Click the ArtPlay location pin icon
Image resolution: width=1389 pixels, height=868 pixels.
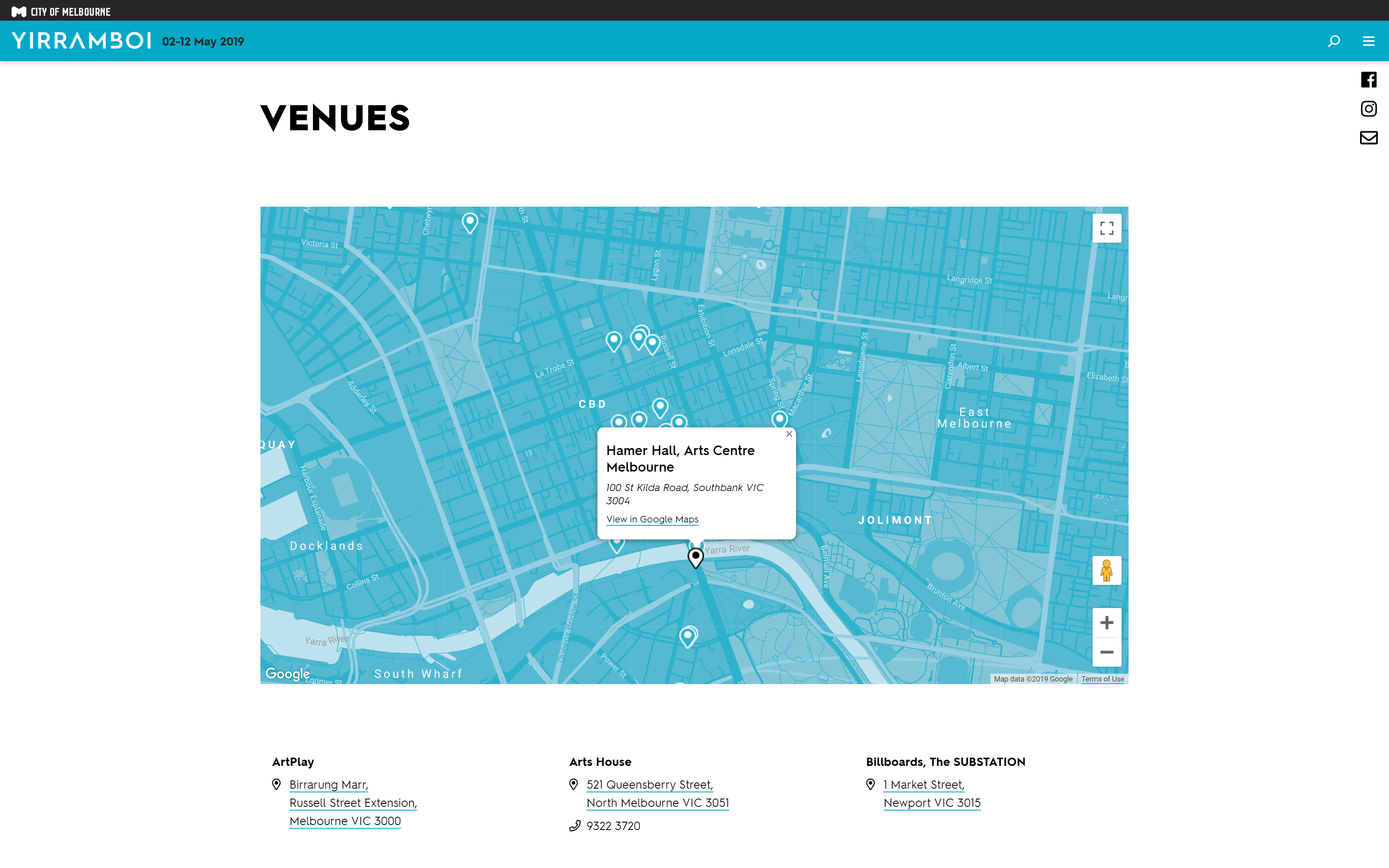(276, 784)
